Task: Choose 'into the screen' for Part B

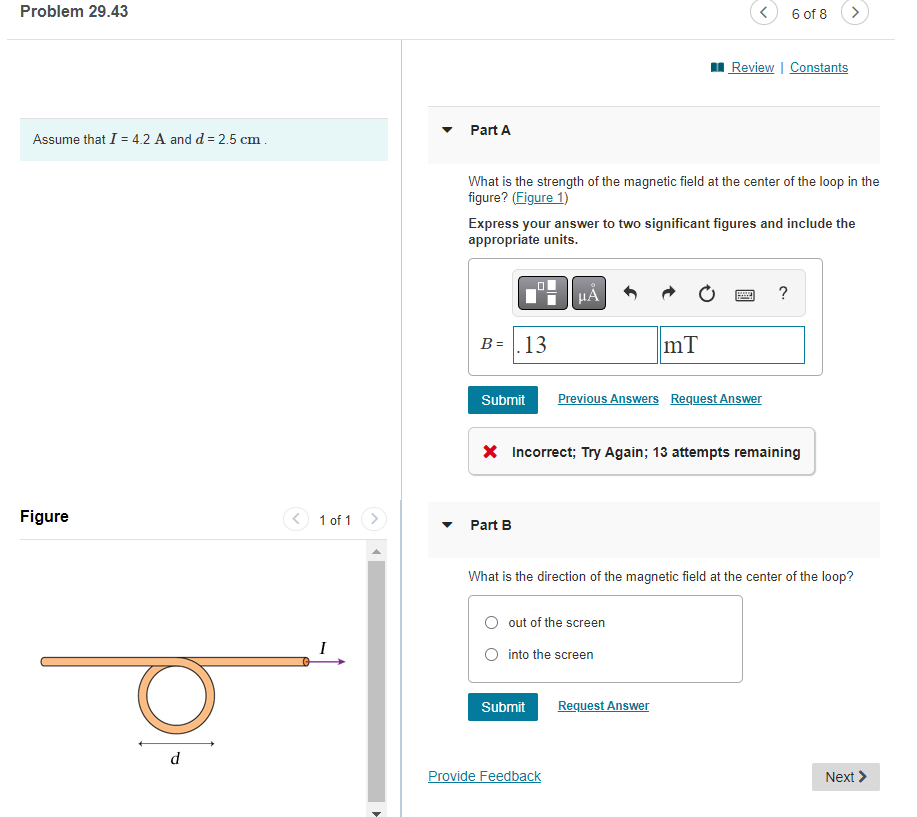Action: coord(491,654)
